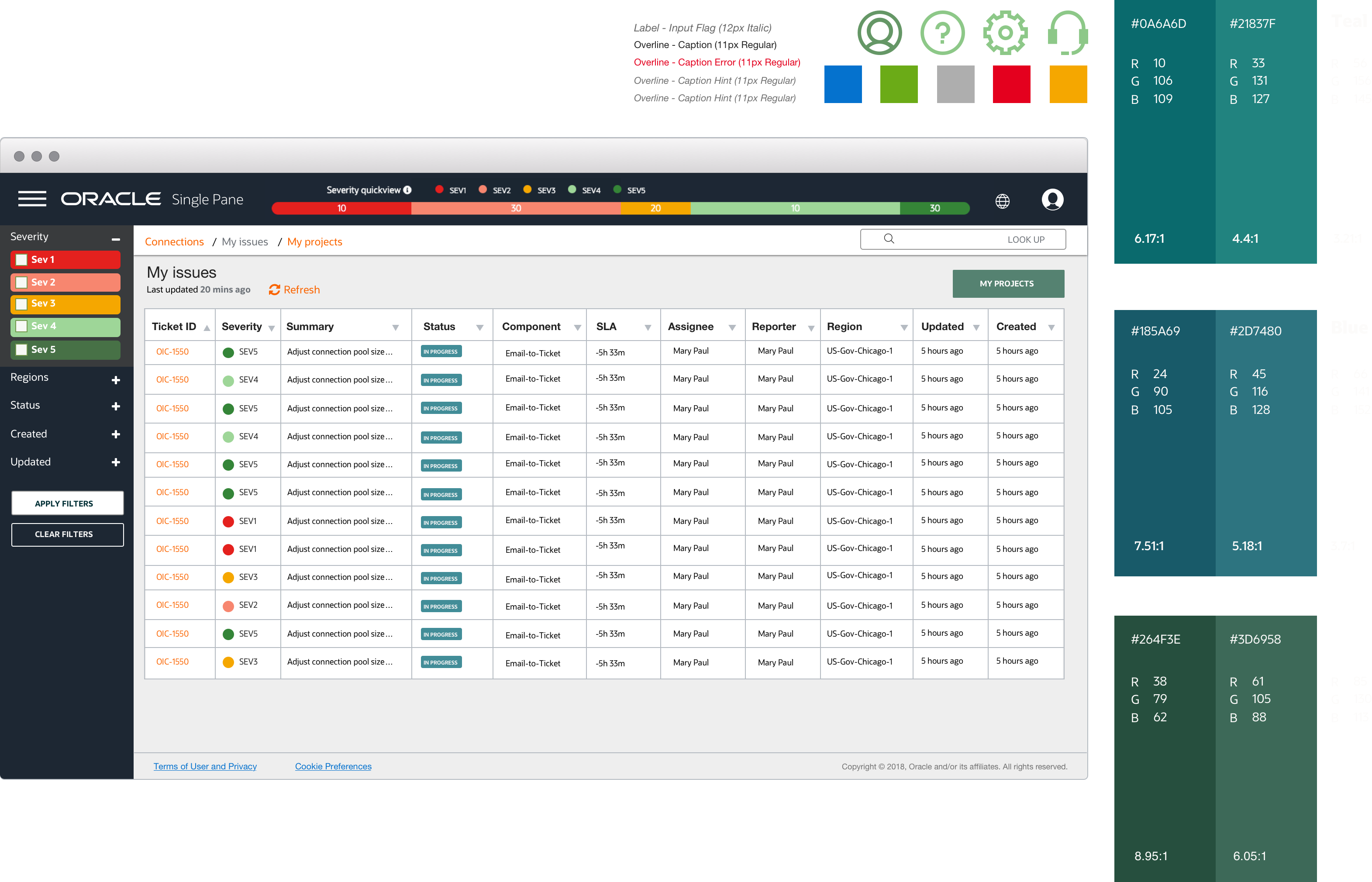Open the Status column dropdown arrow
This screenshot has height=882, width=1372.
[x=480, y=327]
